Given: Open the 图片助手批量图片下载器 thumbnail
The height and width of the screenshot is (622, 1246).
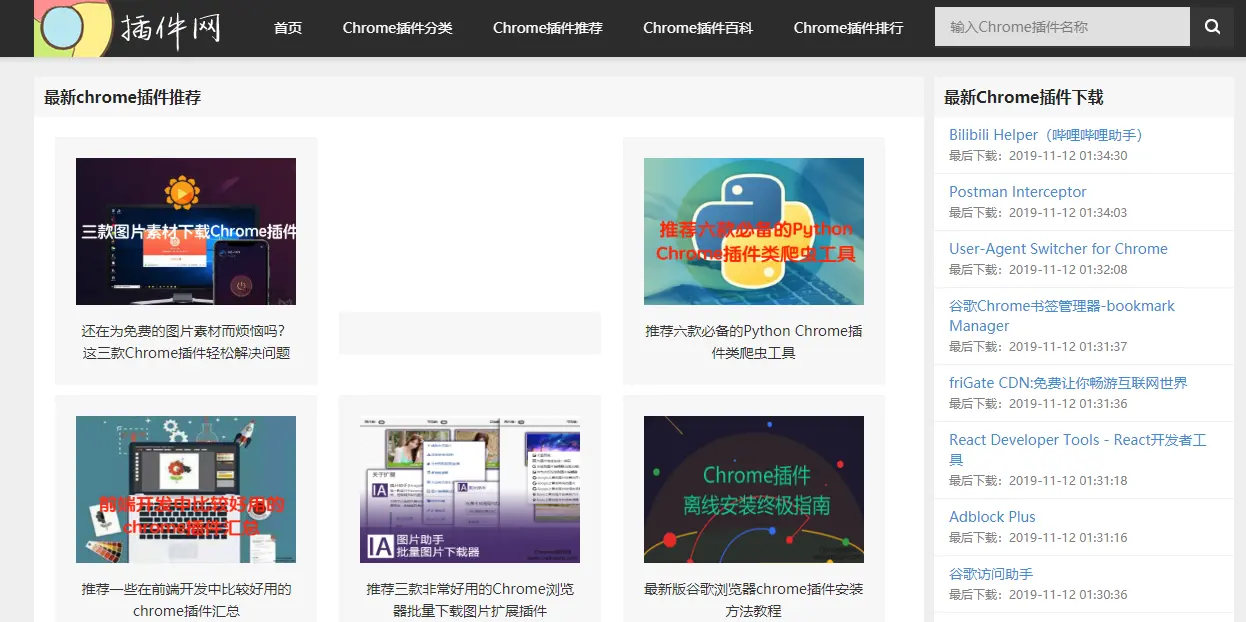Looking at the screenshot, I should pos(470,489).
